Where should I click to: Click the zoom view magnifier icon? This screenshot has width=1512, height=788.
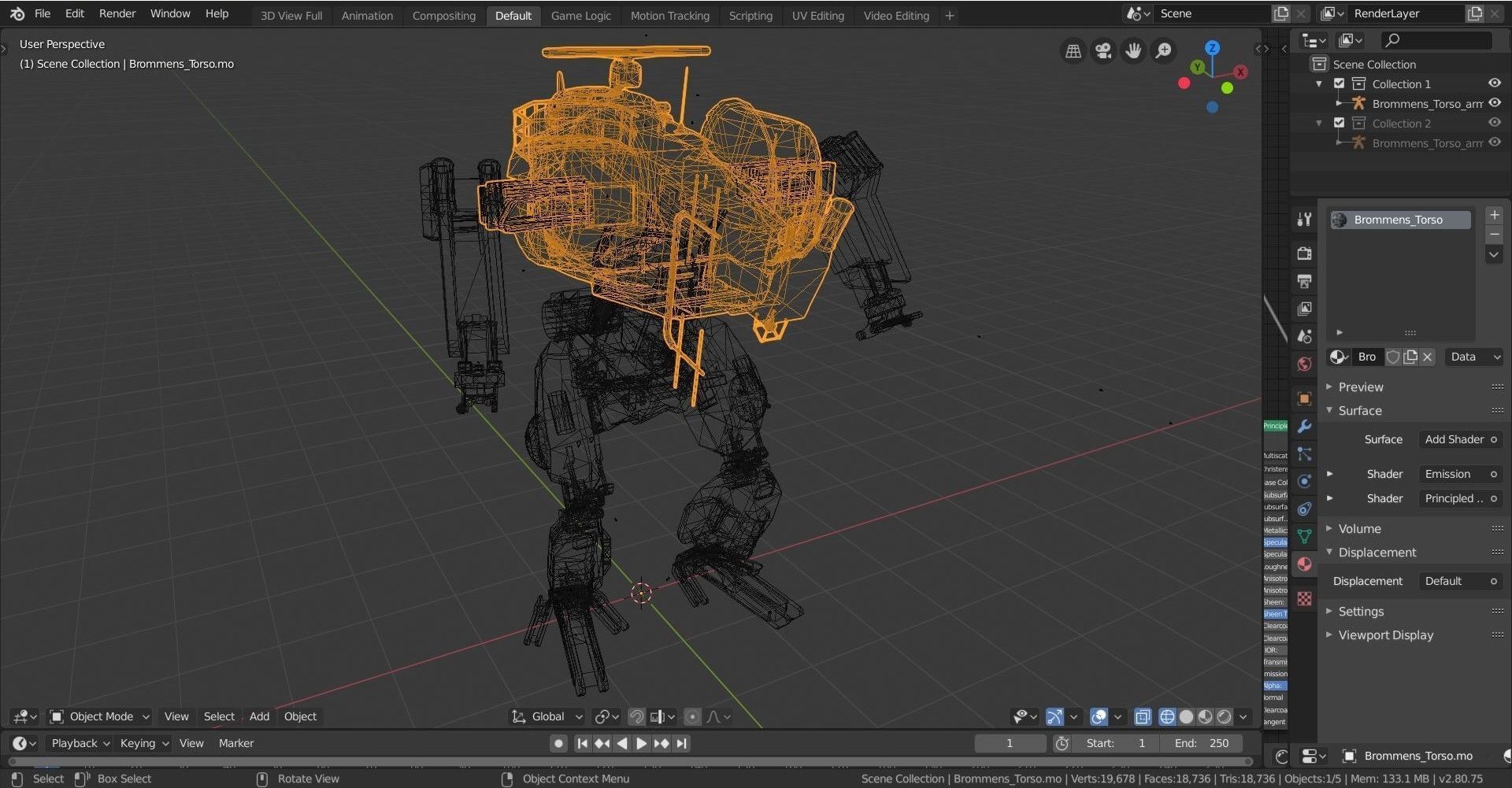[x=1163, y=51]
